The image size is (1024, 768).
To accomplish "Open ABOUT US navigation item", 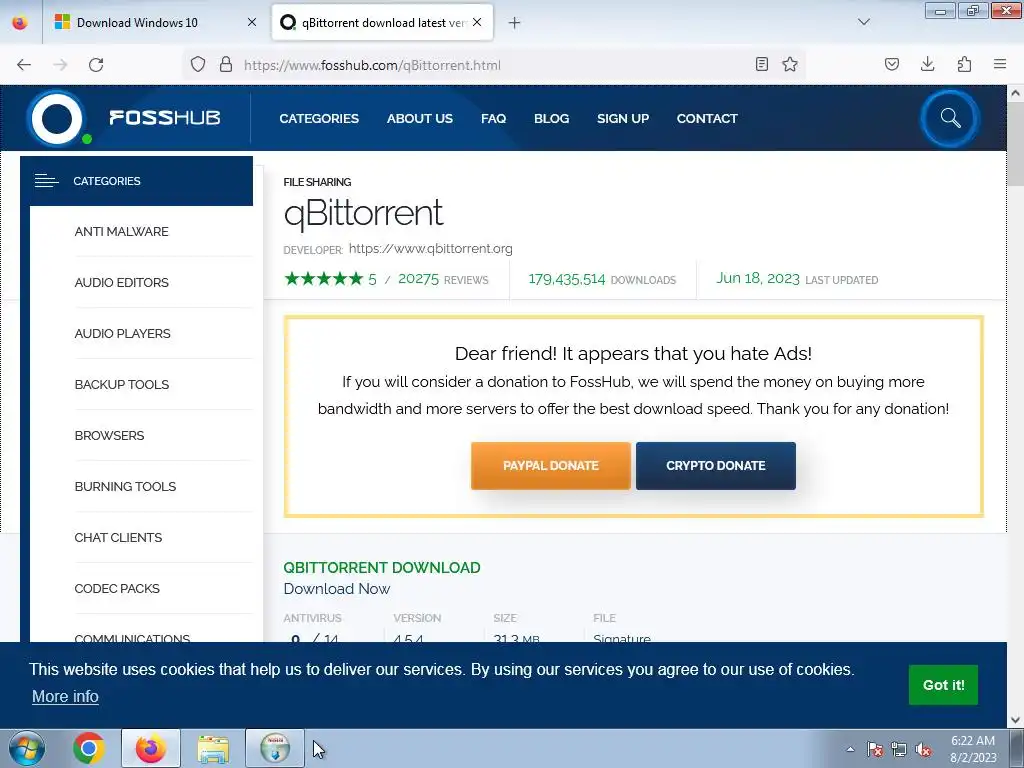I will pyautogui.click(x=419, y=118).
